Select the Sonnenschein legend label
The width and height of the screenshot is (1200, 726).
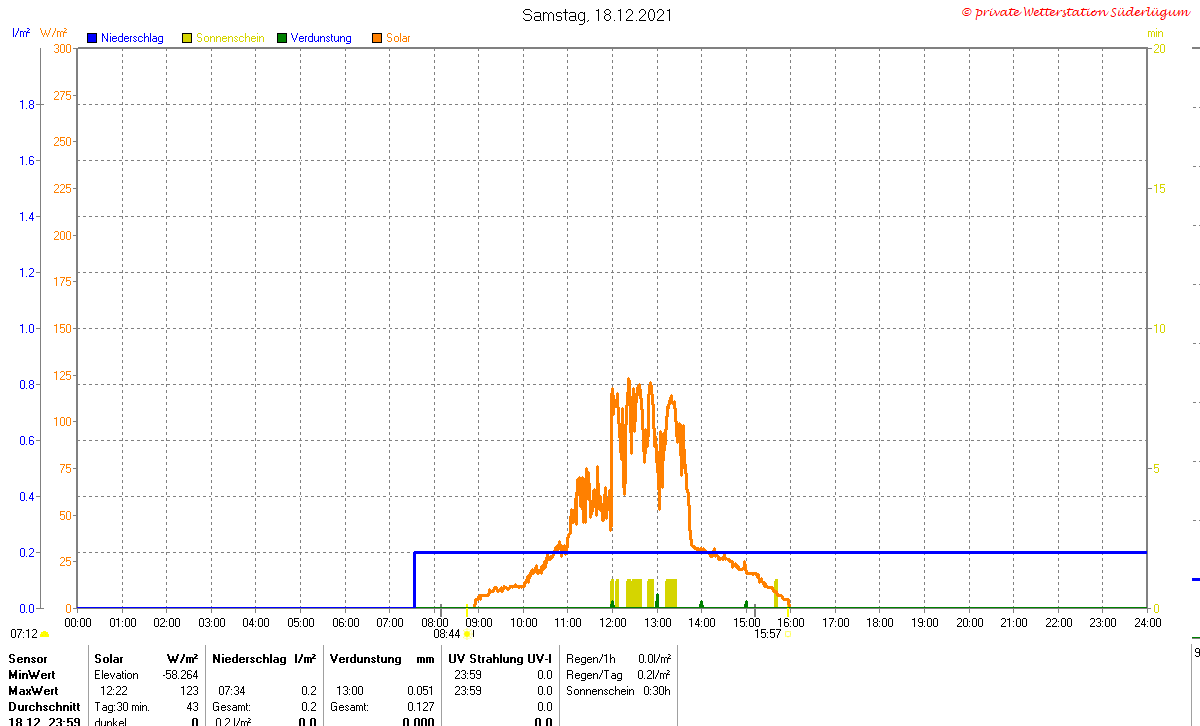(230, 38)
